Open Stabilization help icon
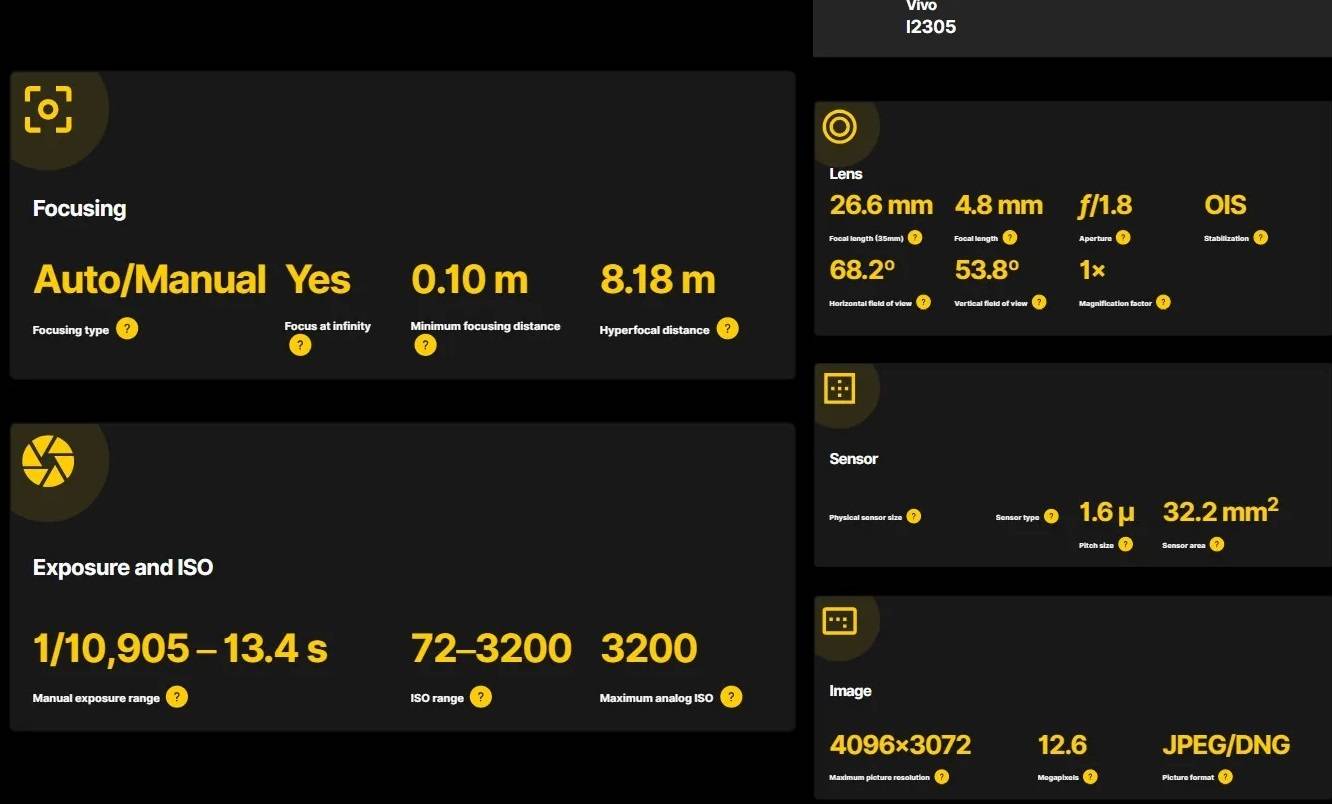 coord(1260,238)
